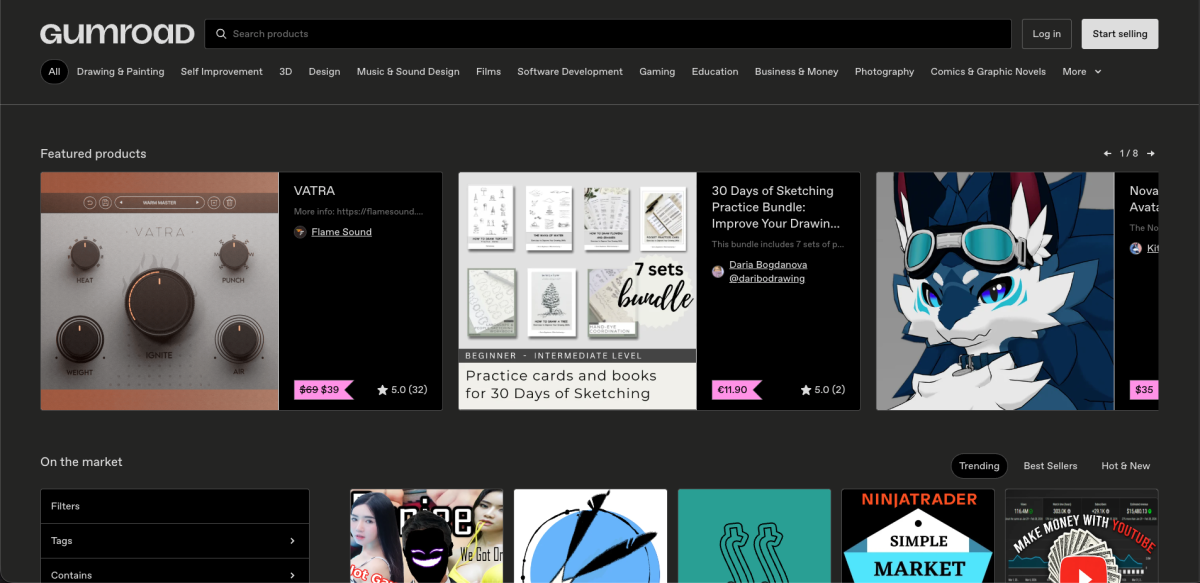Open Music & Sound Design category
This screenshot has width=1200, height=583.
click(408, 72)
